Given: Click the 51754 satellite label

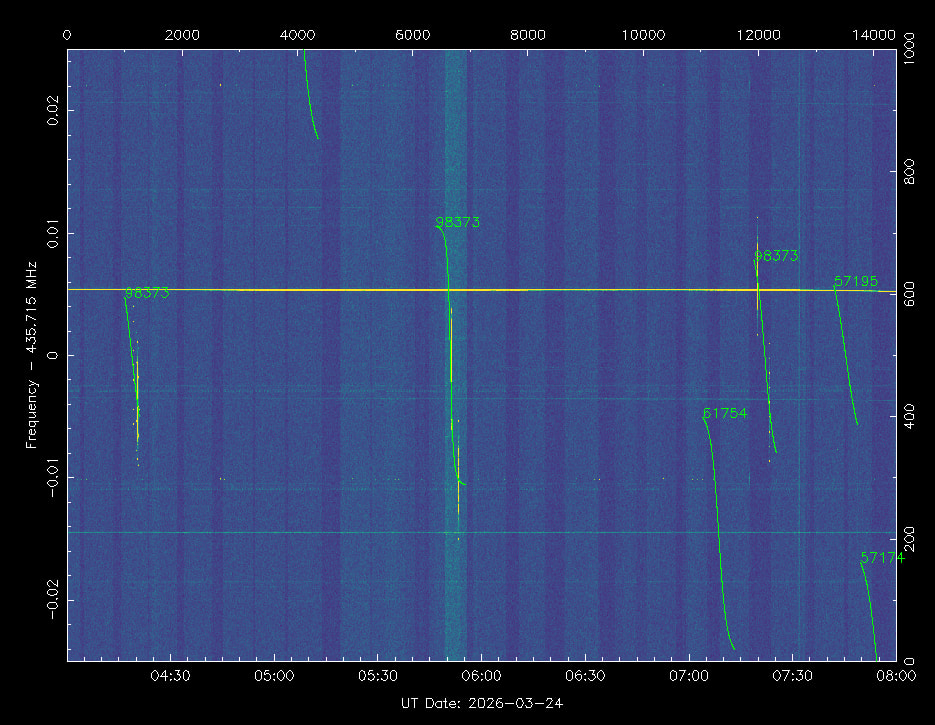Looking at the screenshot, I should click(x=725, y=413).
